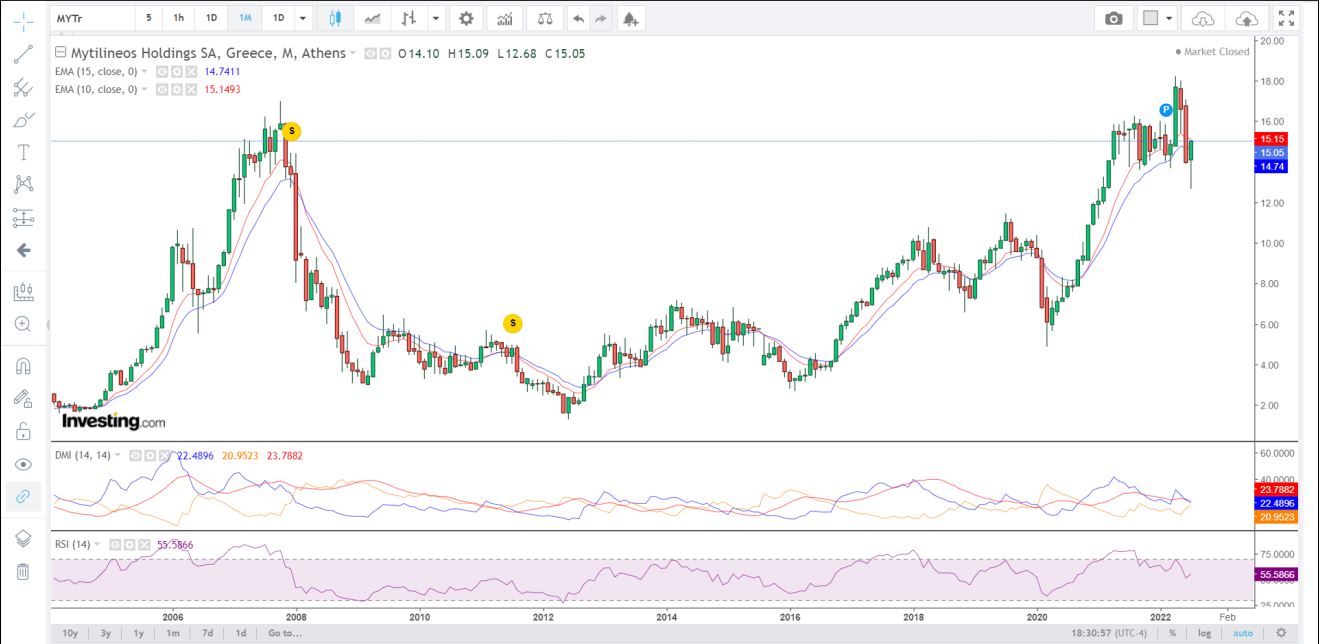1321x644 pixels.
Task: Save chart layout with cloud upload icon
Action: (1246, 18)
